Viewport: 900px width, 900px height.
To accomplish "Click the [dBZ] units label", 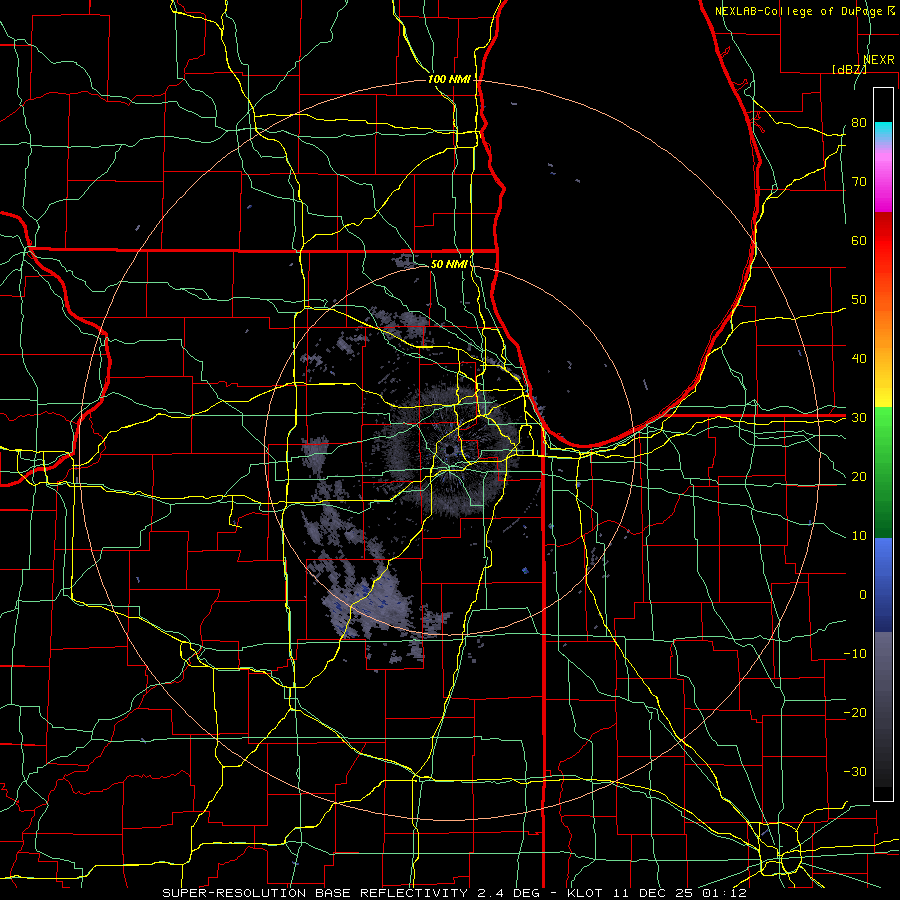I will (x=849, y=69).
